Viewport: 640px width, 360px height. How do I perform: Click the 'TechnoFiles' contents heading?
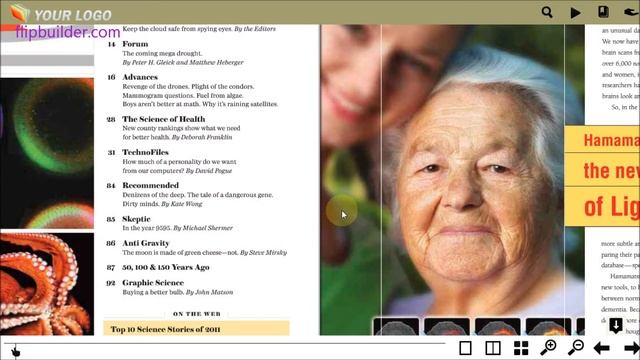pos(145,152)
